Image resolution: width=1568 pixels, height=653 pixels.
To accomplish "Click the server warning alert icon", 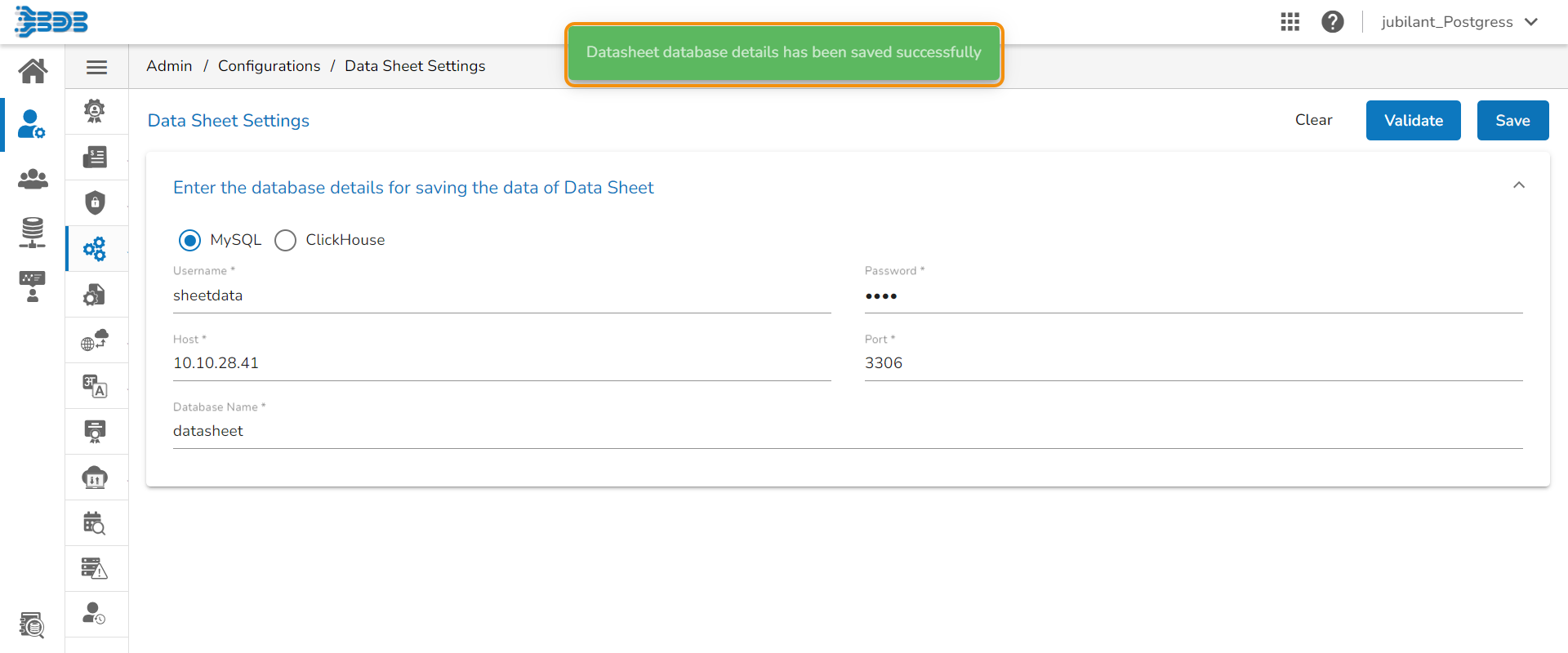I will (96, 568).
